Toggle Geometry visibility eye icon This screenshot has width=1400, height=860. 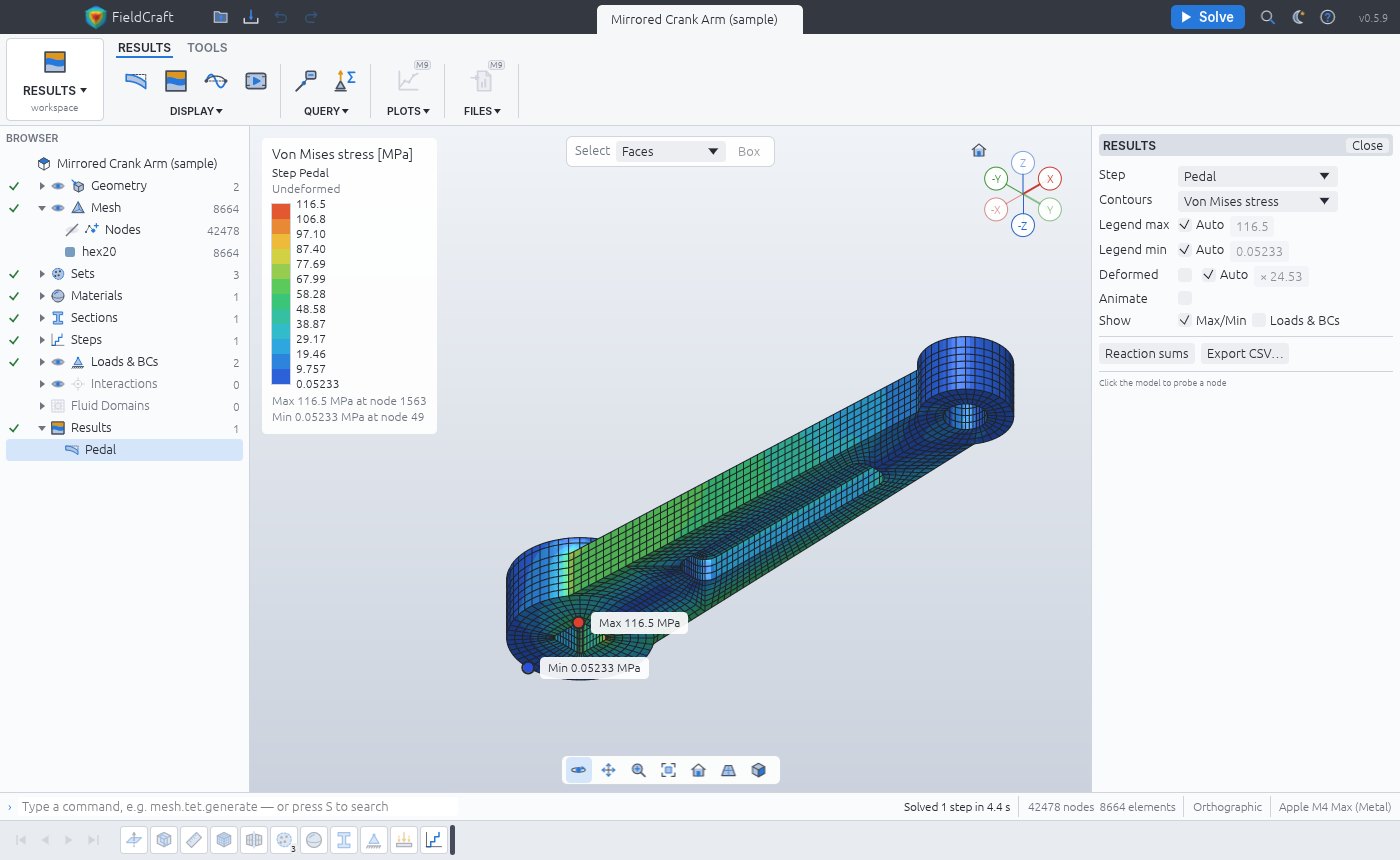pyautogui.click(x=58, y=186)
